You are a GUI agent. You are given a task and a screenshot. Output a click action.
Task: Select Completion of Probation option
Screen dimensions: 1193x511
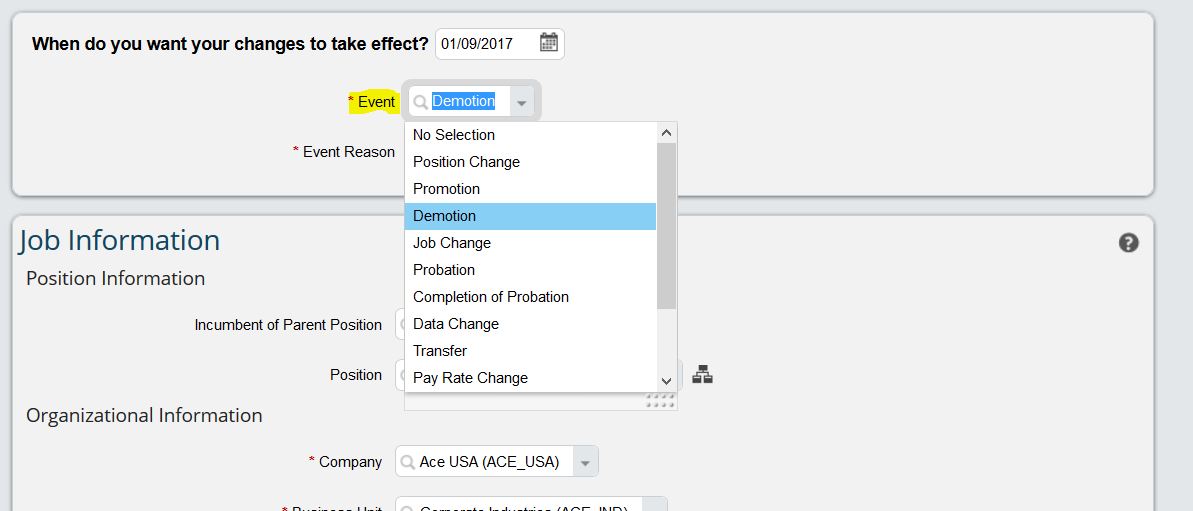tap(530, 297)
